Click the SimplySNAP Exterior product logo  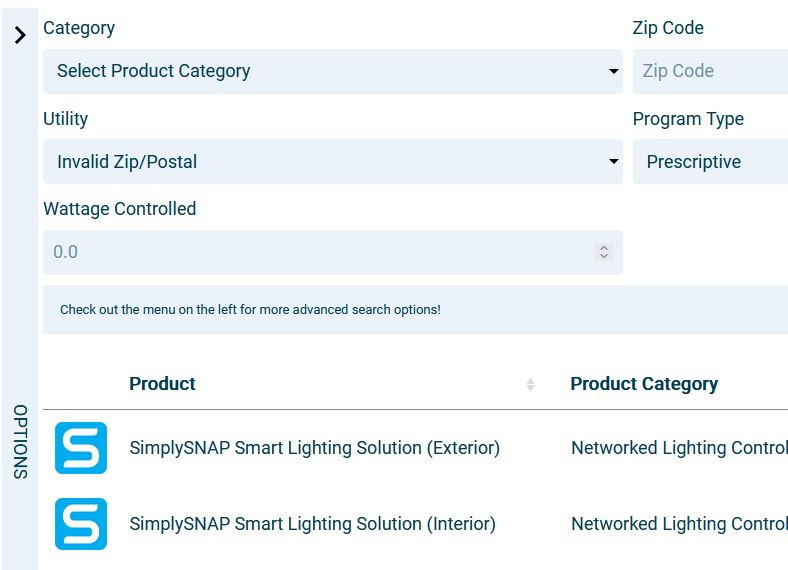[81, 448]
